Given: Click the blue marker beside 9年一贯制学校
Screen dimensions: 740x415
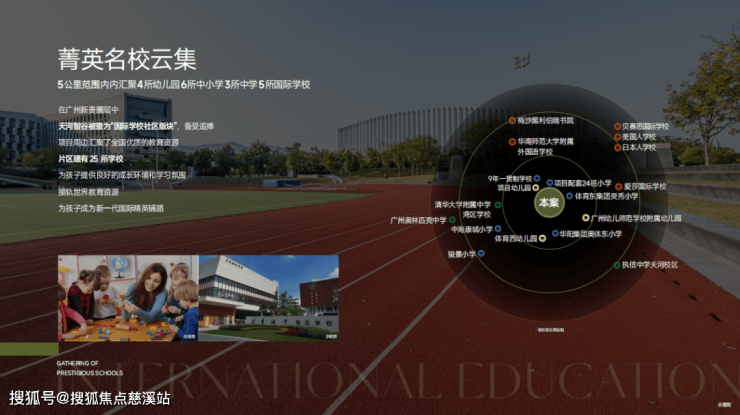Looking at the screenshot, I should pyautogui.click(x=537, y=178).
